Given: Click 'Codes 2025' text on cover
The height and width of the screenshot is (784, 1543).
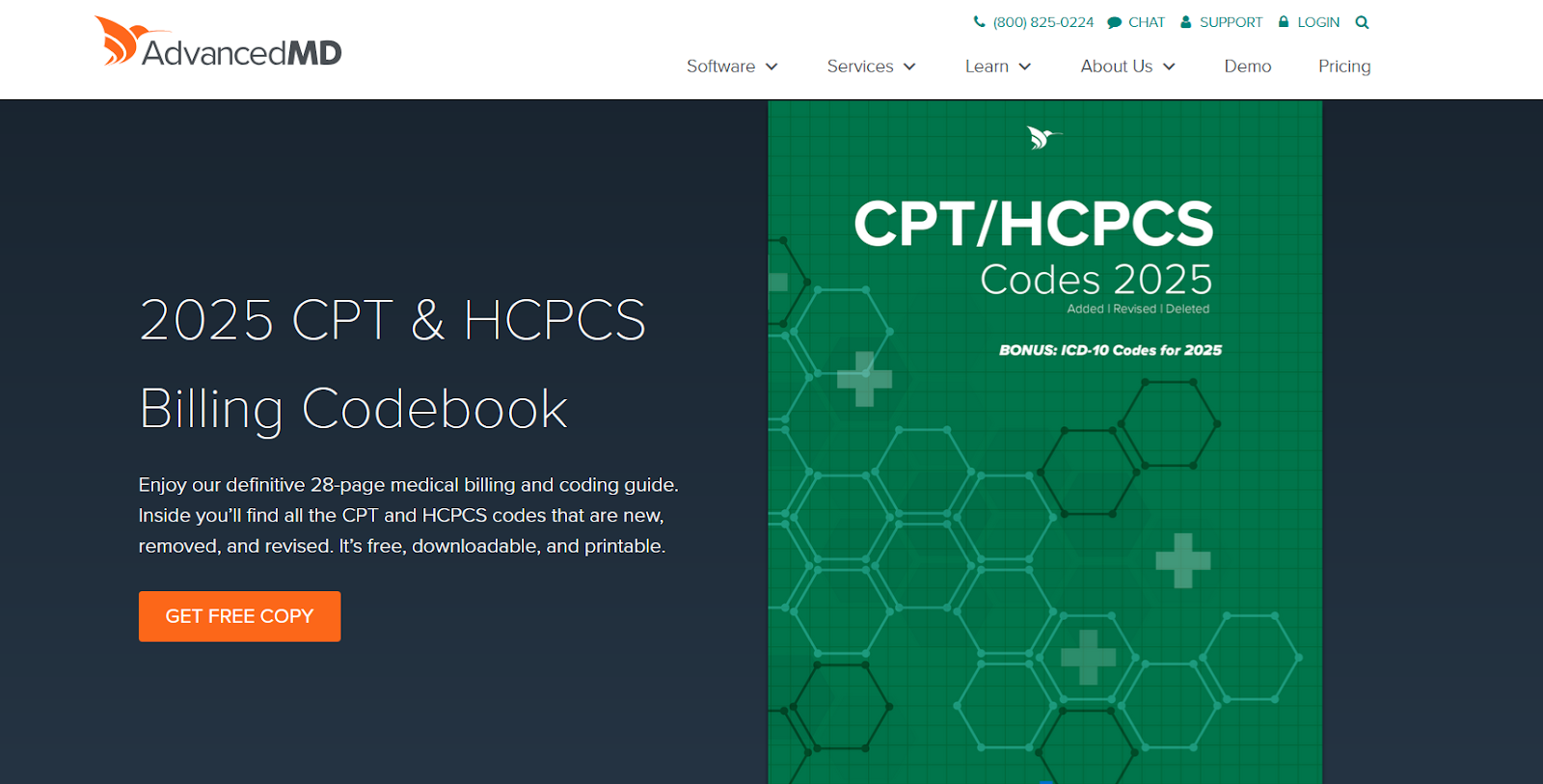Looking at the screenshot, I should 1096,280.
